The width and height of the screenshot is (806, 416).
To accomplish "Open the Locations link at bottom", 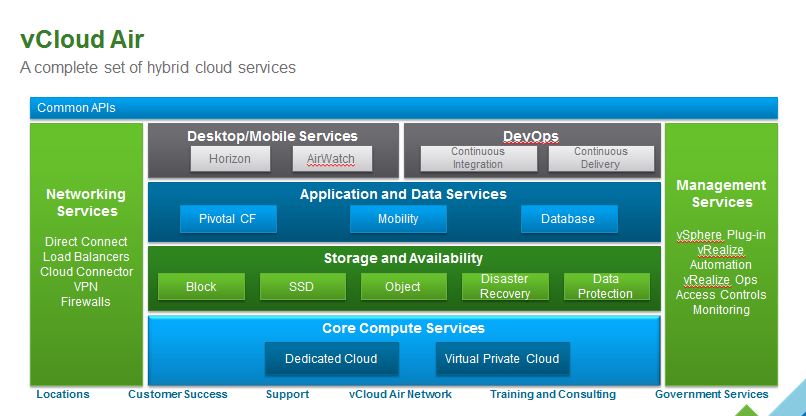I will [x=63, y=395].
